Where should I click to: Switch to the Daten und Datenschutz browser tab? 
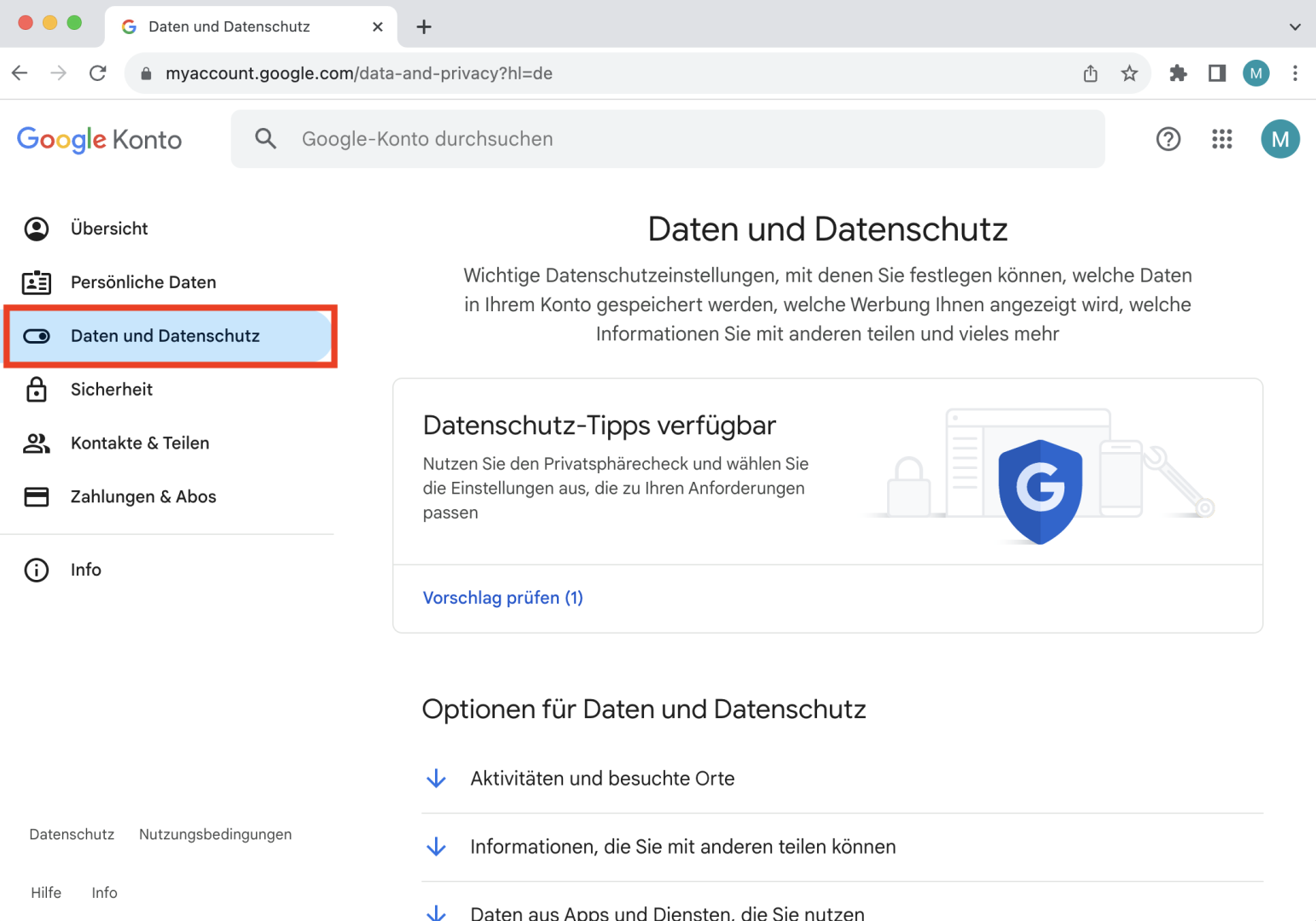pos(229,26)
